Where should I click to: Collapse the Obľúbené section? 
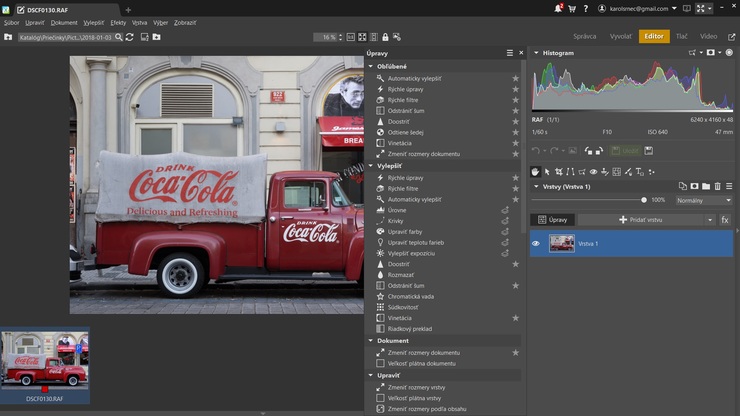point(371,67)
